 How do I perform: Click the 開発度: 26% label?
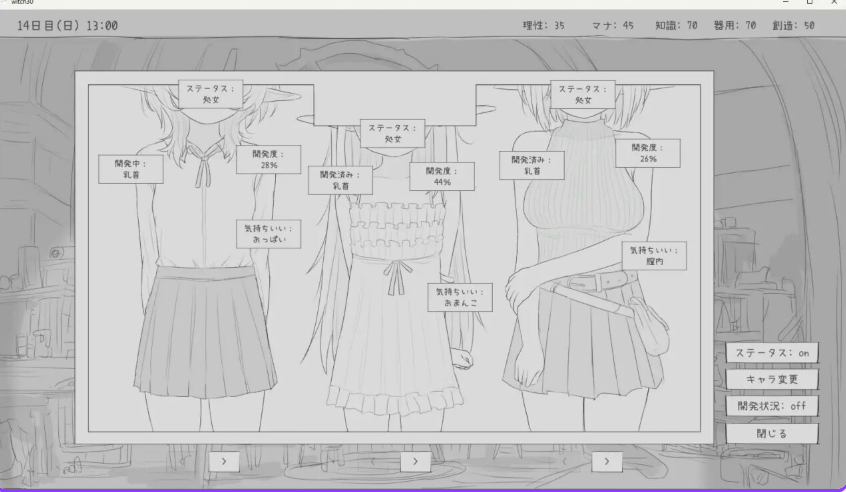tap(647, 153)
